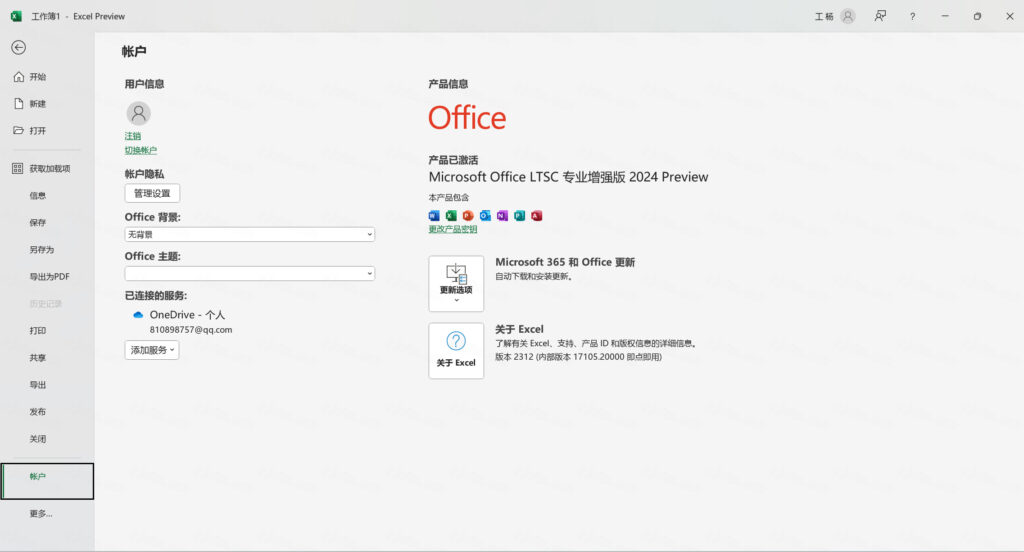The height and width of the screenshot is (552, 1024).
Task: Click the Publisher product icon
Action: tap(520, 216)
